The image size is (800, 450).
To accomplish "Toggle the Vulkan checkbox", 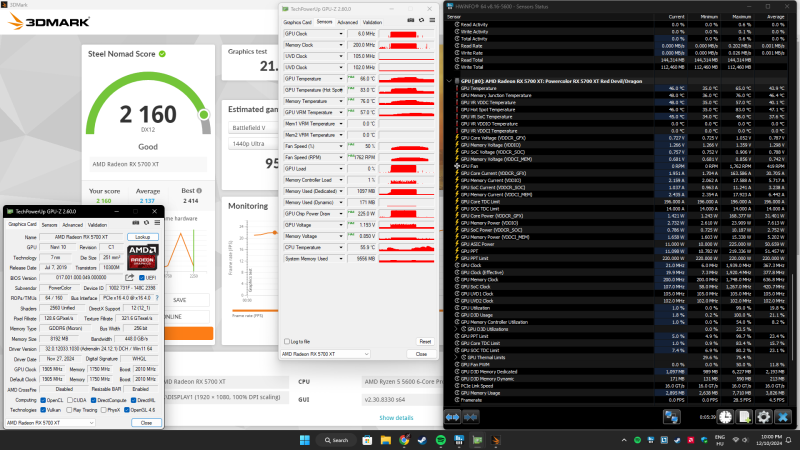I will [43, 410].
